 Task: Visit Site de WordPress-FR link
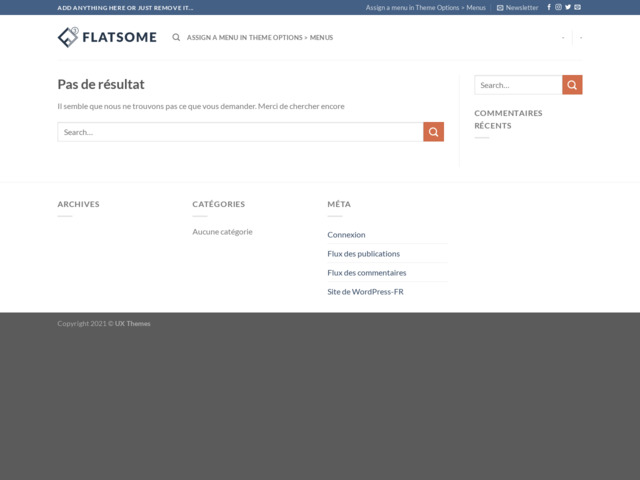click(x=365, y=291)
